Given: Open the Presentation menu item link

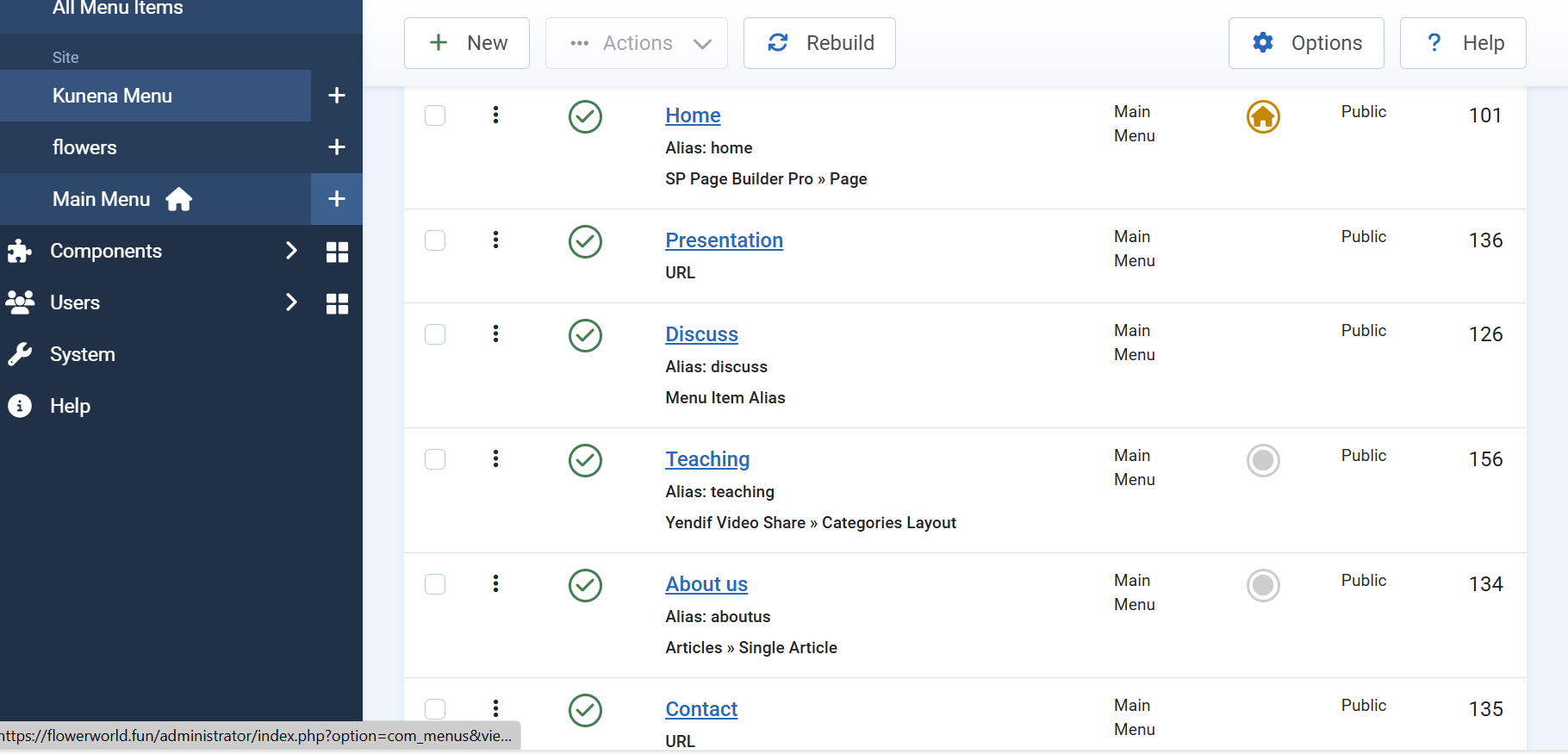Looking at the screenshot, I should click(724, 240).
